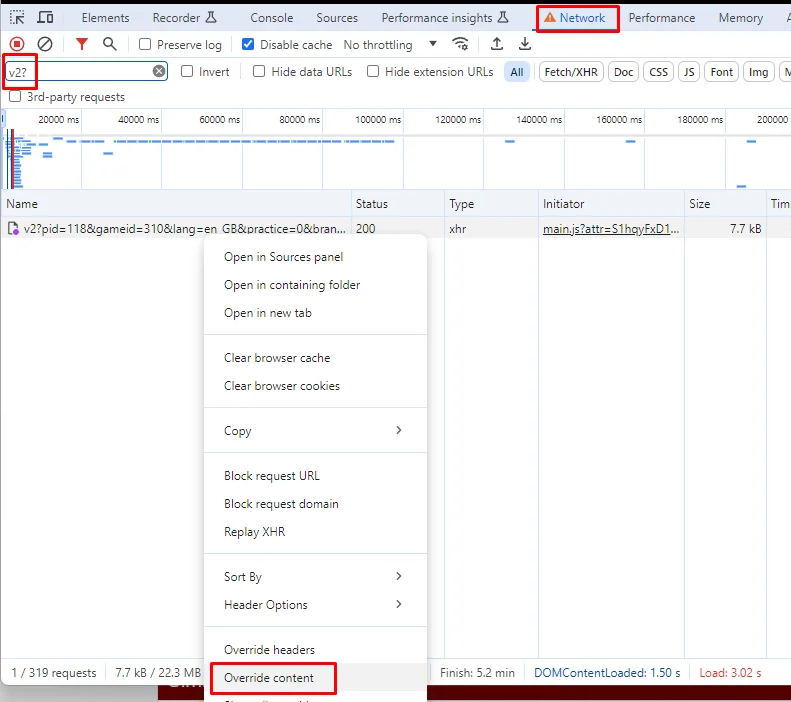Check Hide data URLs
This screenshot has width=791, height=702.
pos(259,71)
